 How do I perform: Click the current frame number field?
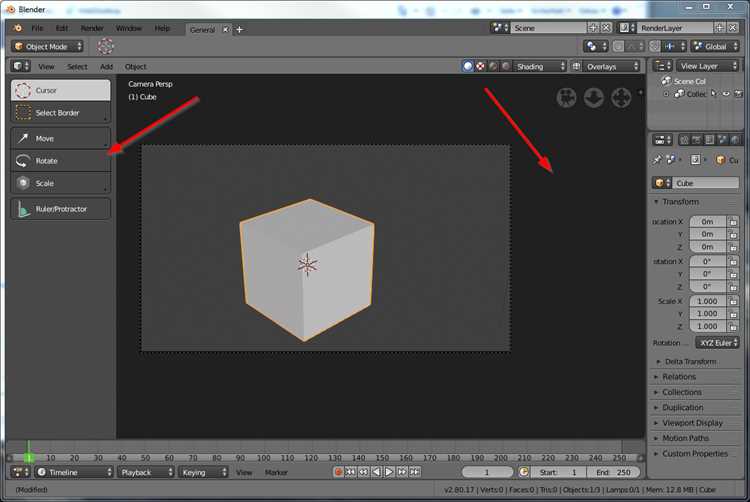coord(486,472)
